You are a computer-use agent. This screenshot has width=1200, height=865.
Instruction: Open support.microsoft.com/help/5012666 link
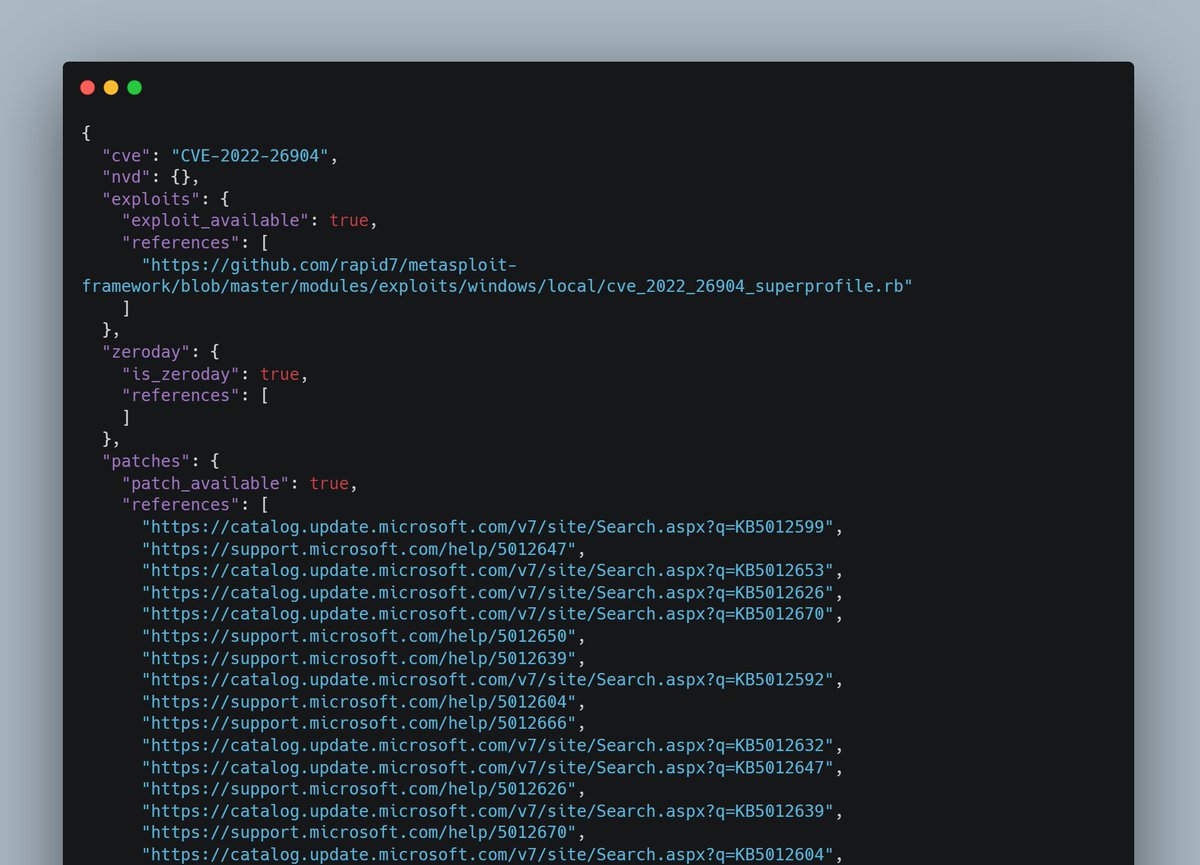click(x=359, y=724)
